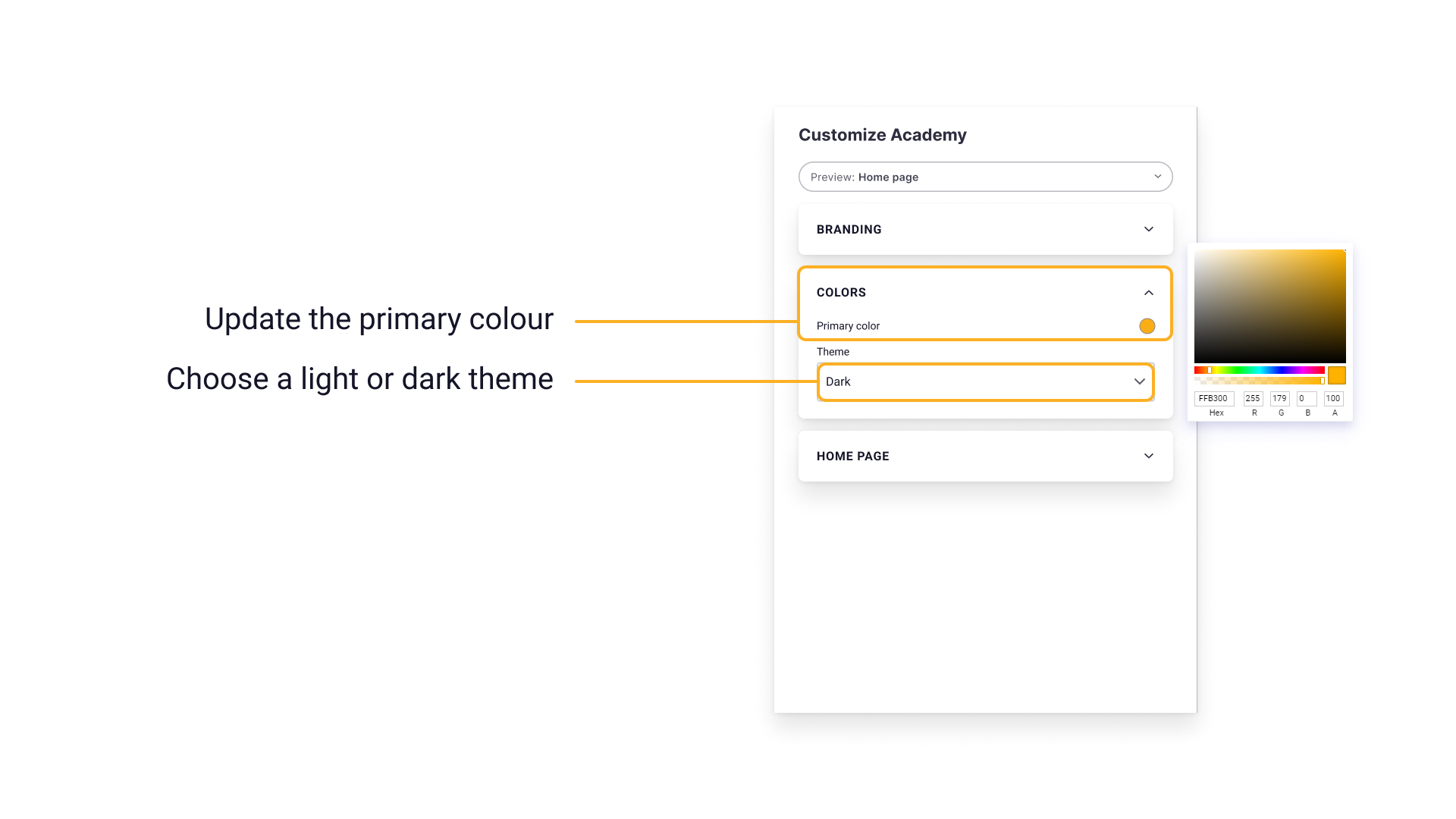Viewport: 1456px width, 819px height.
Task: Open the Theme dropdown showing Dark
Action: coord(985,381)
